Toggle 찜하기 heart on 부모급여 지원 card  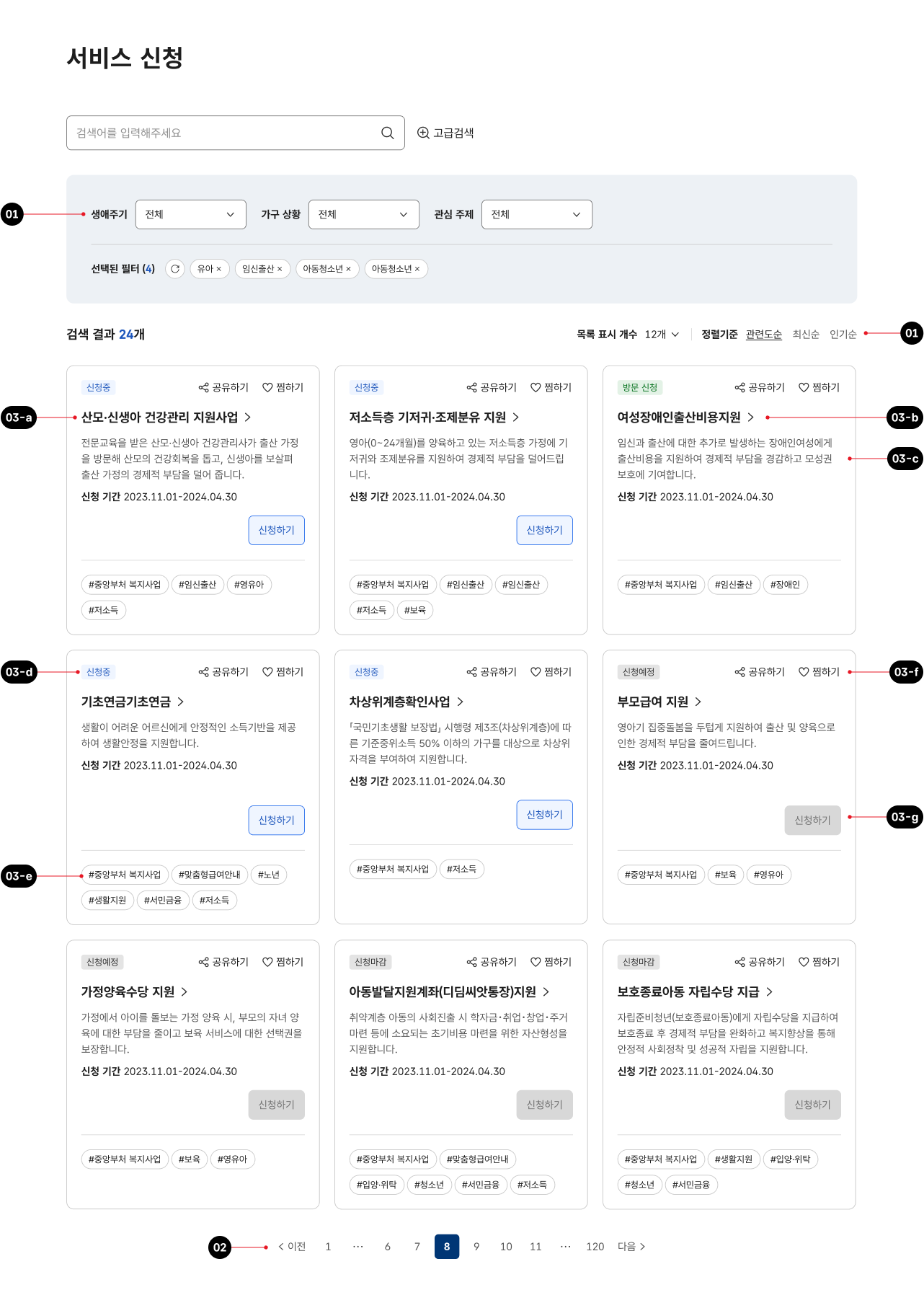(819, 672)
